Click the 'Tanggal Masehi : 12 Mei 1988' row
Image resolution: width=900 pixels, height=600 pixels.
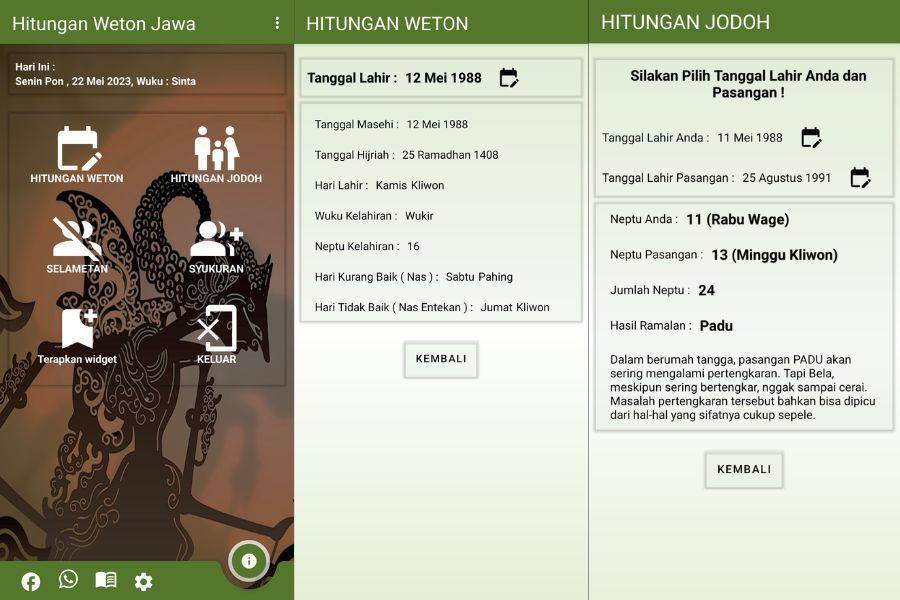click(x=391, y=125)
